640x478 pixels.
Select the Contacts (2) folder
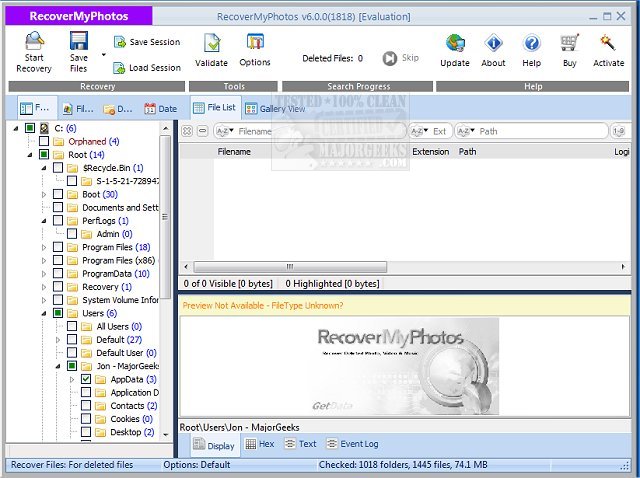tap(133, 405)
